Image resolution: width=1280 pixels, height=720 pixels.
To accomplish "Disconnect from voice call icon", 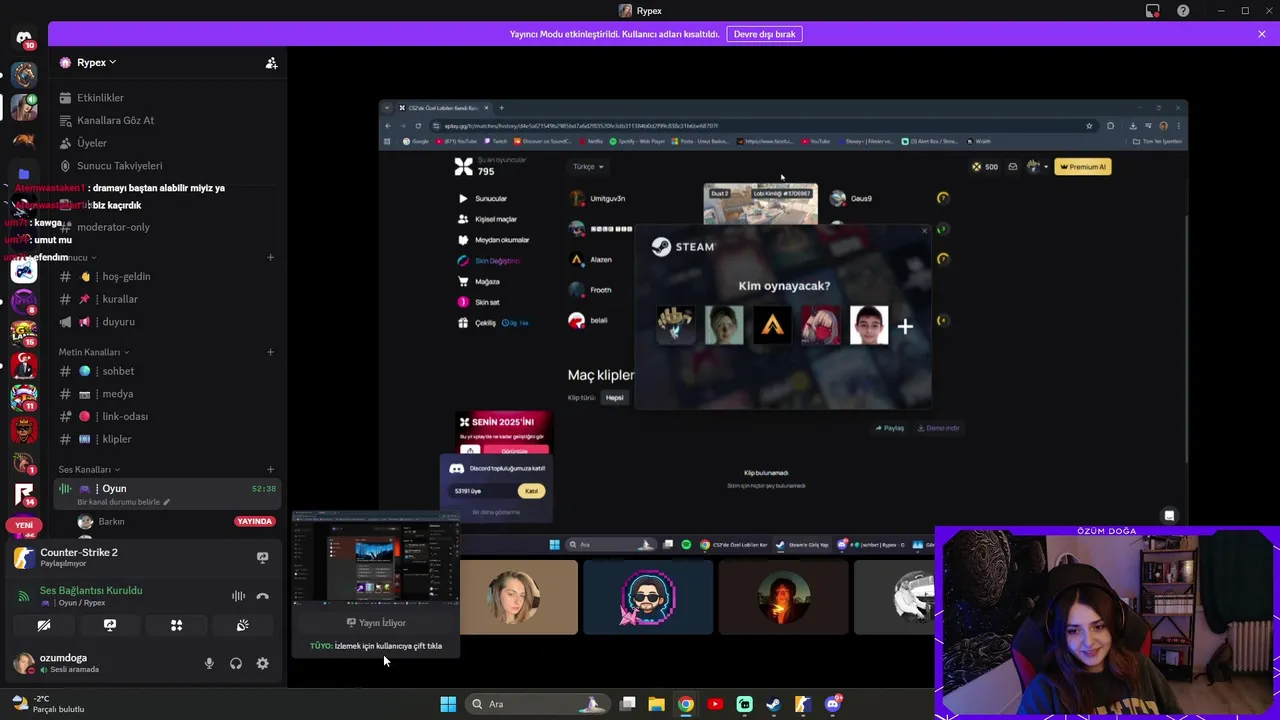I will point(262,596).
